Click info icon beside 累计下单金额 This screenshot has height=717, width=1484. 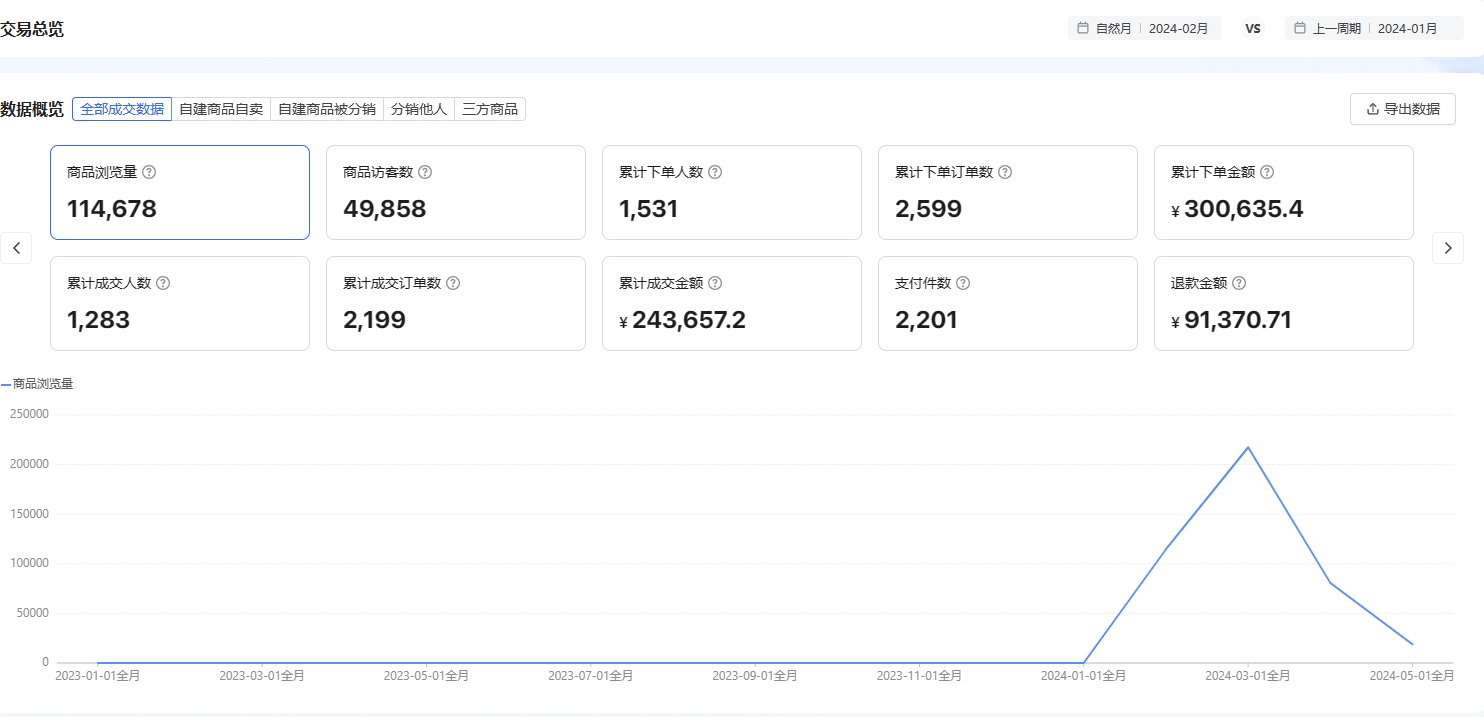pyautogui.click(x=1267, y=172)
